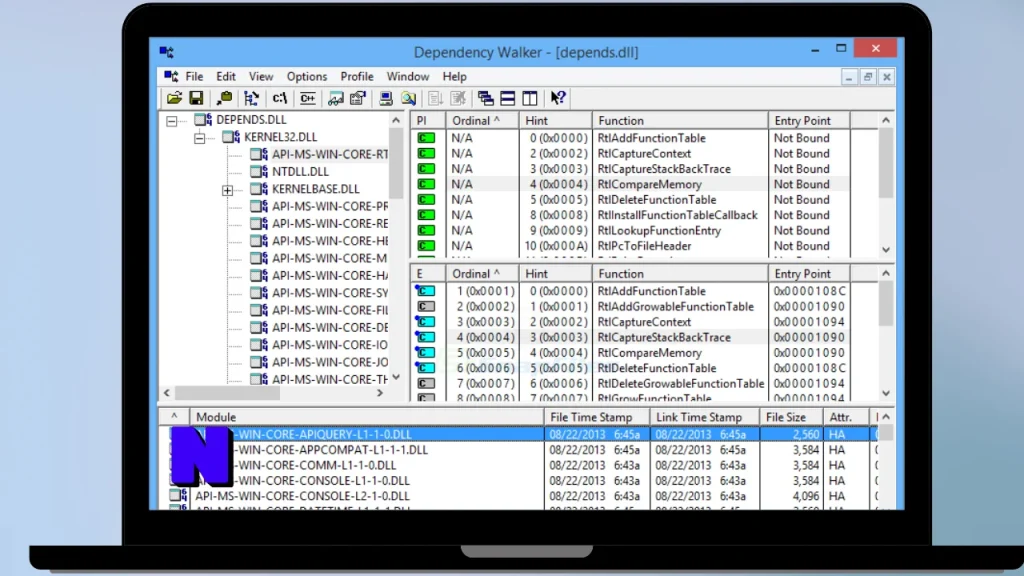Sort module list by File Time Stamp
Image resolution: width=1024 pixels, height=576 pixels.
(596, 417)
